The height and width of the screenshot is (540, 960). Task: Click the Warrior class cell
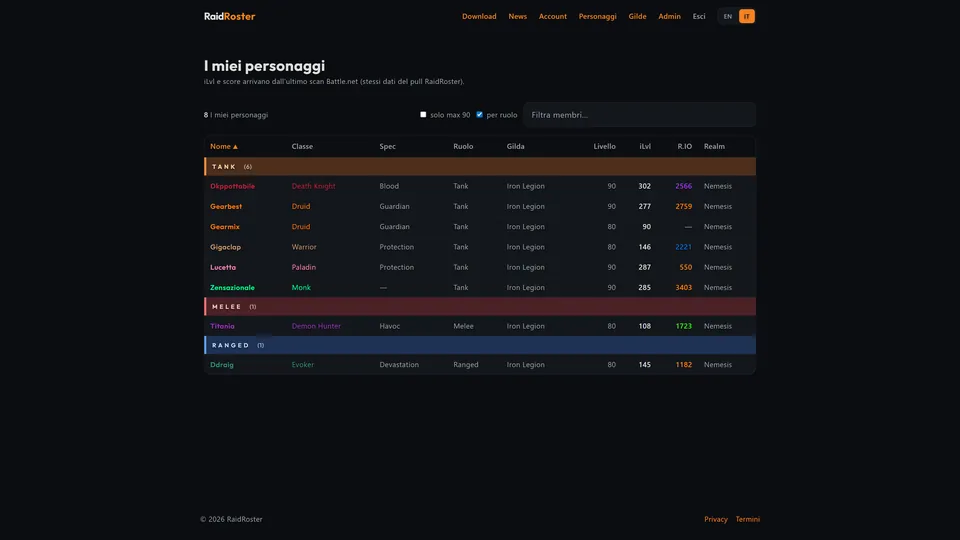[304, 247]
